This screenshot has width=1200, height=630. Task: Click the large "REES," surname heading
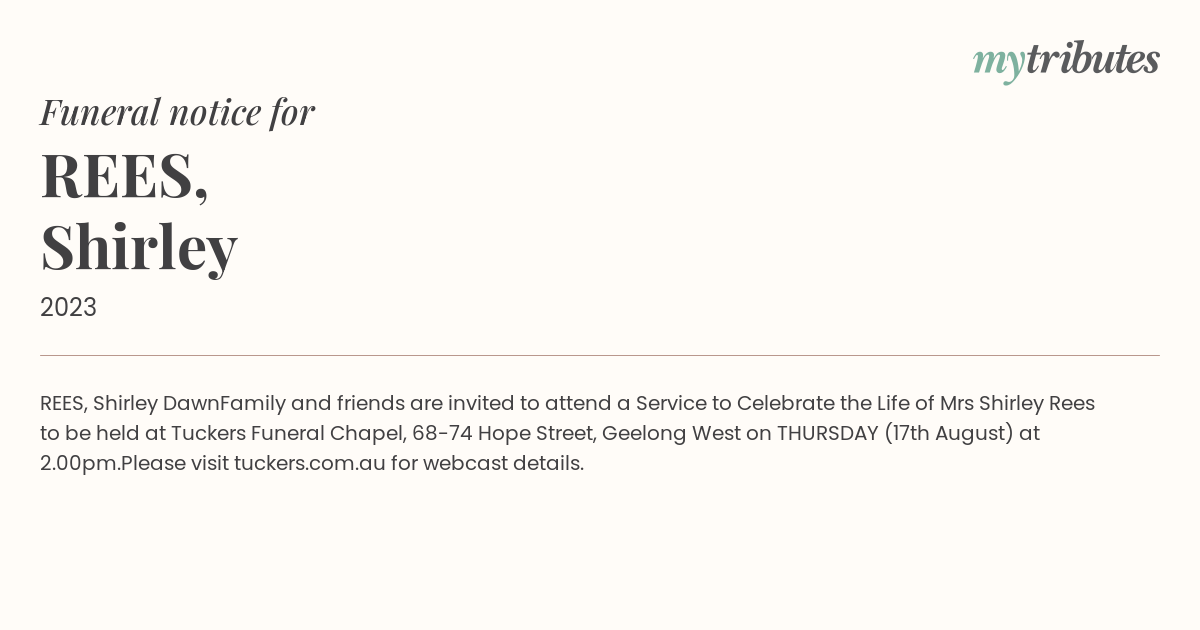tap(125, 175)
